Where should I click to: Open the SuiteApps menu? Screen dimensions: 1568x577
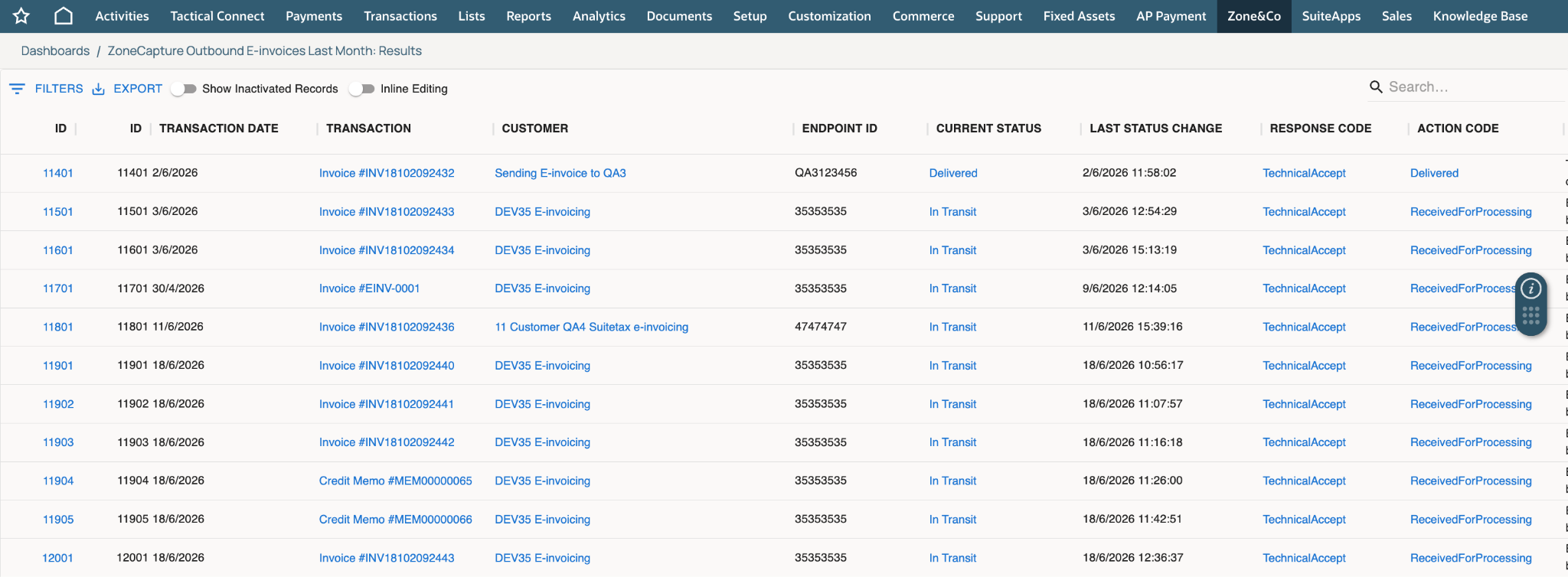point(1331,16)
